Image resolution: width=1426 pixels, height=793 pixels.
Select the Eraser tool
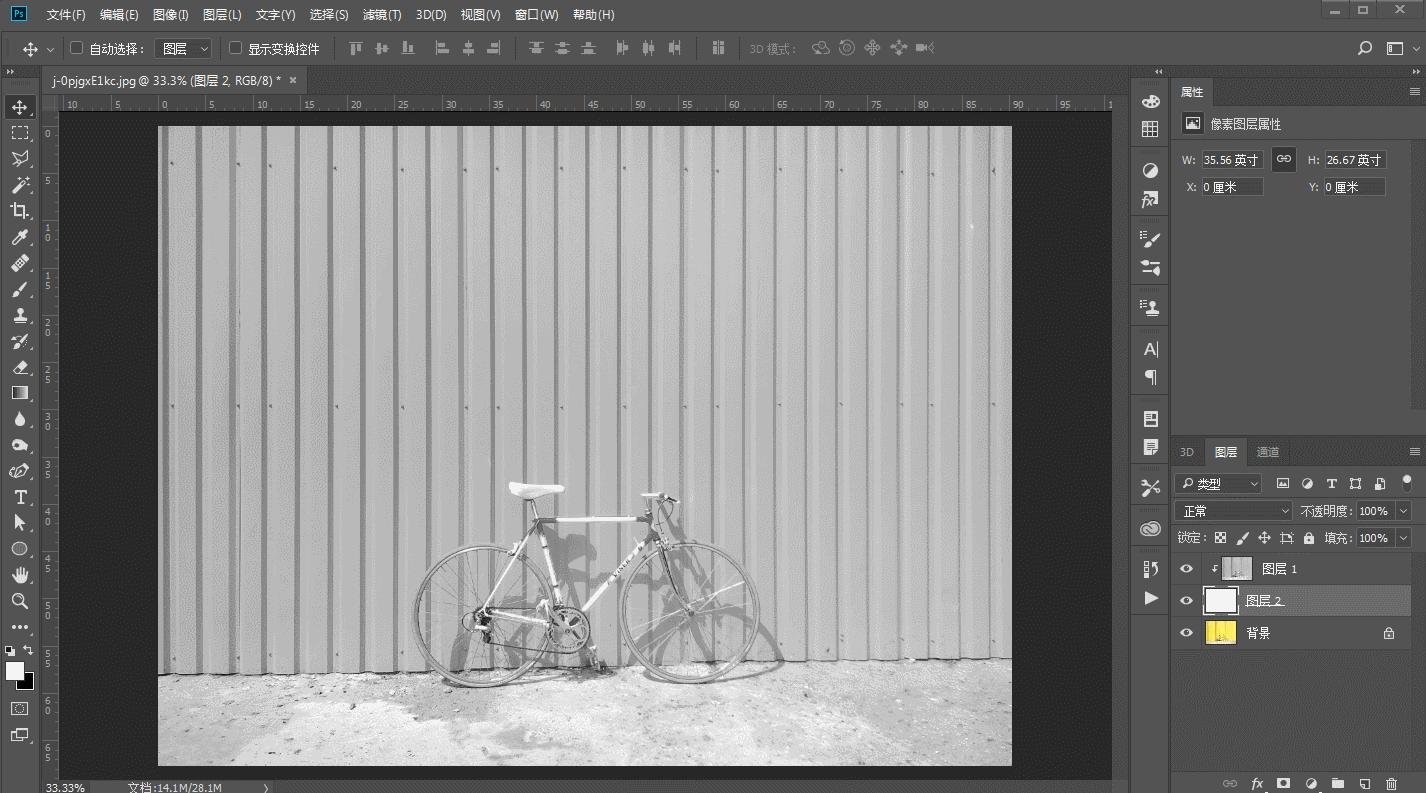coord(19,367)
